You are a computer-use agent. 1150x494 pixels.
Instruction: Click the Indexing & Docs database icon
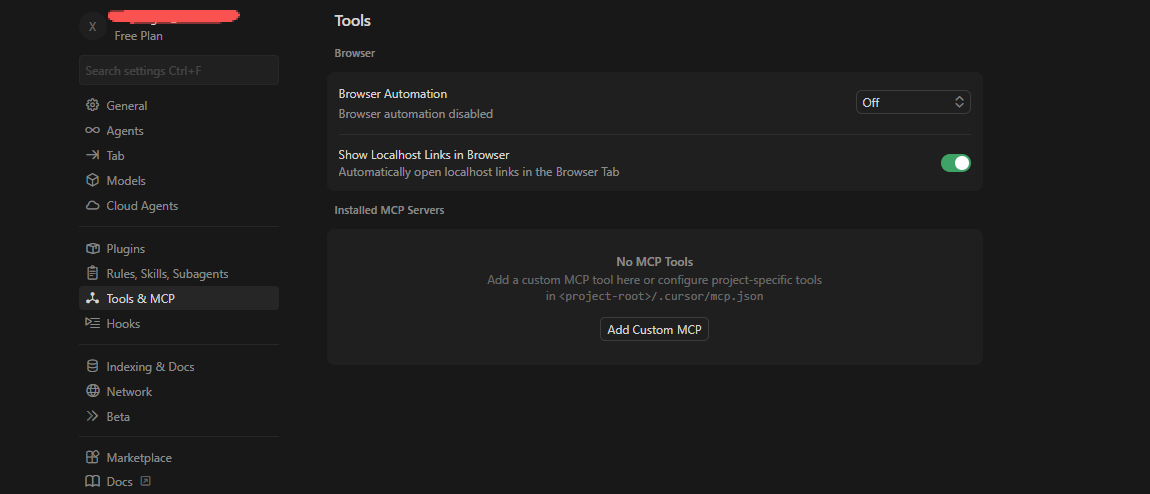(x=92, y=367)
